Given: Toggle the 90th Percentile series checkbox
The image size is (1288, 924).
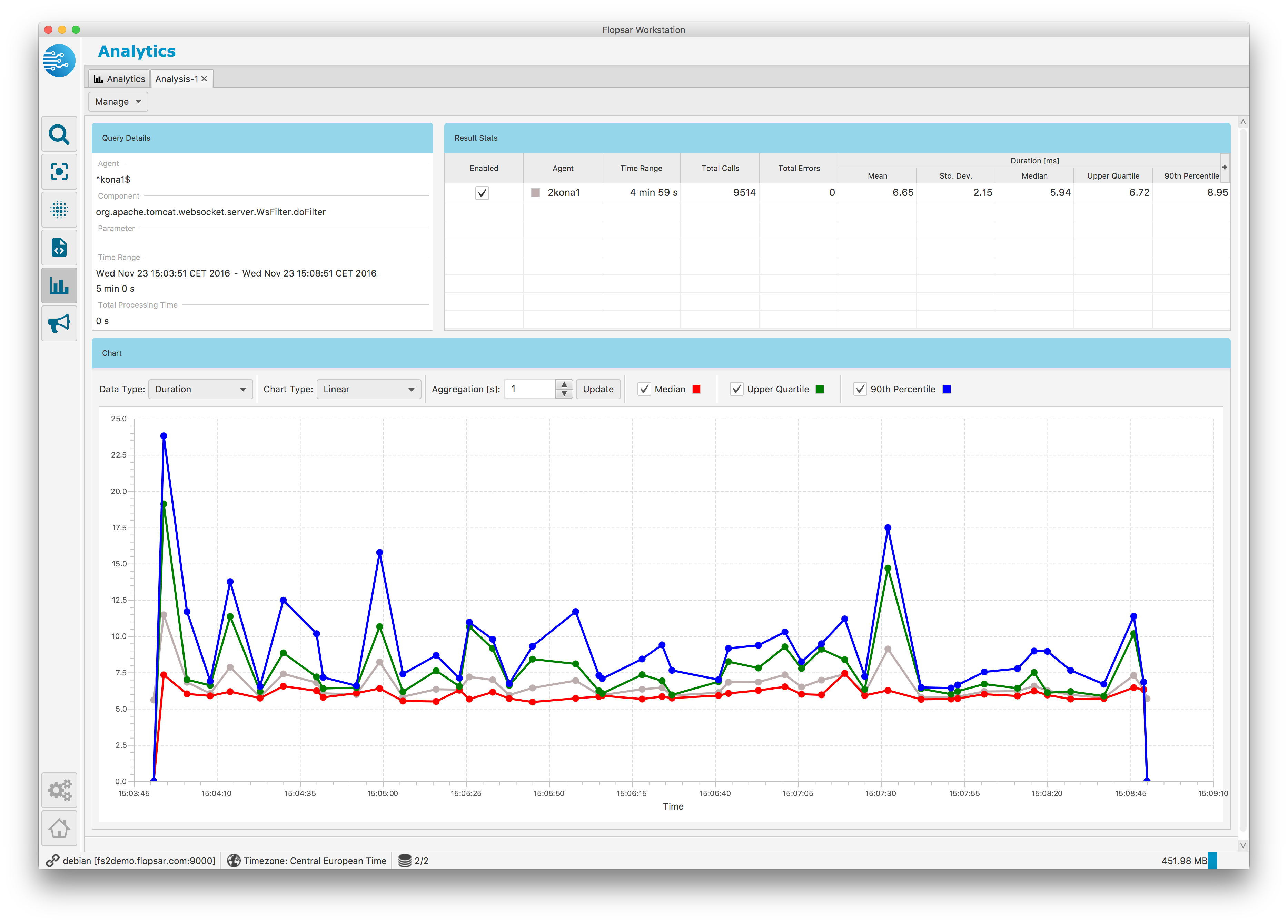Looking at the screenshot, I should tap(860, 389).
